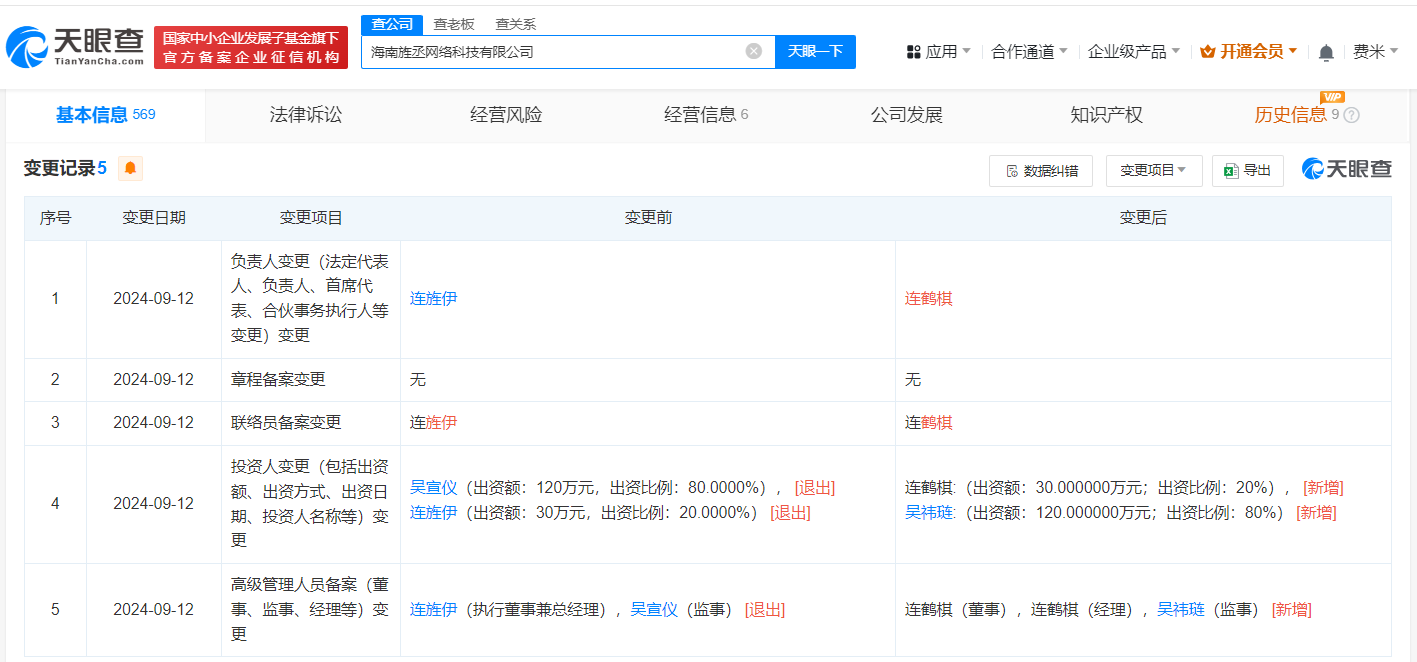Click the bell icon beside 变更记录
The height and width of the screenshot is (662, 1417).
129,169
